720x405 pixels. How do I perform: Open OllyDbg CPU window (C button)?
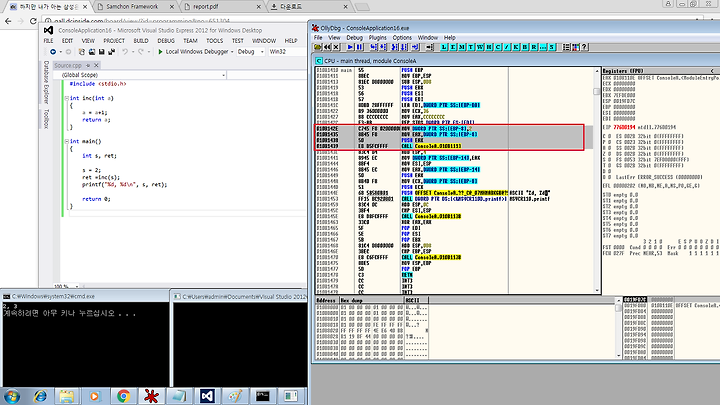pos(498,47)
